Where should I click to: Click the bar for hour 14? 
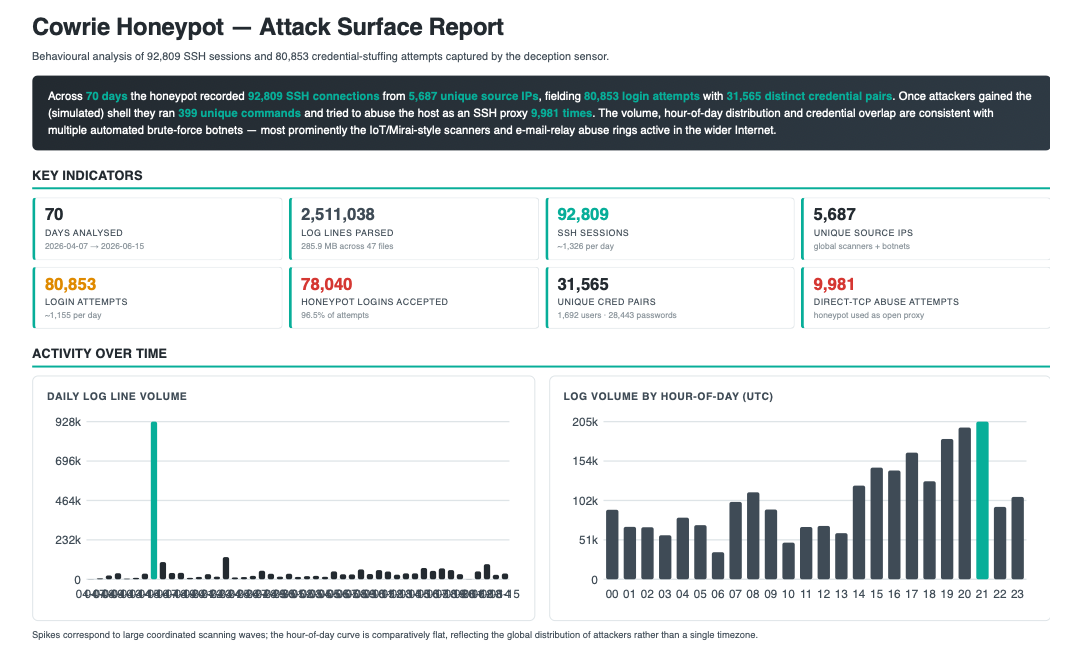[x=859, y=532]
